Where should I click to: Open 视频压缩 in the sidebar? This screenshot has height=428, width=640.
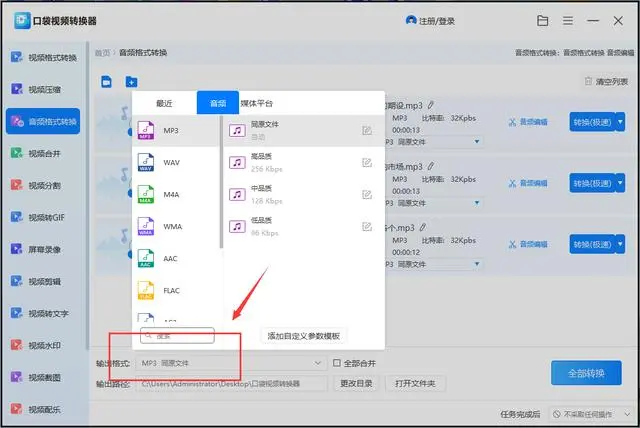pos(36,89)
